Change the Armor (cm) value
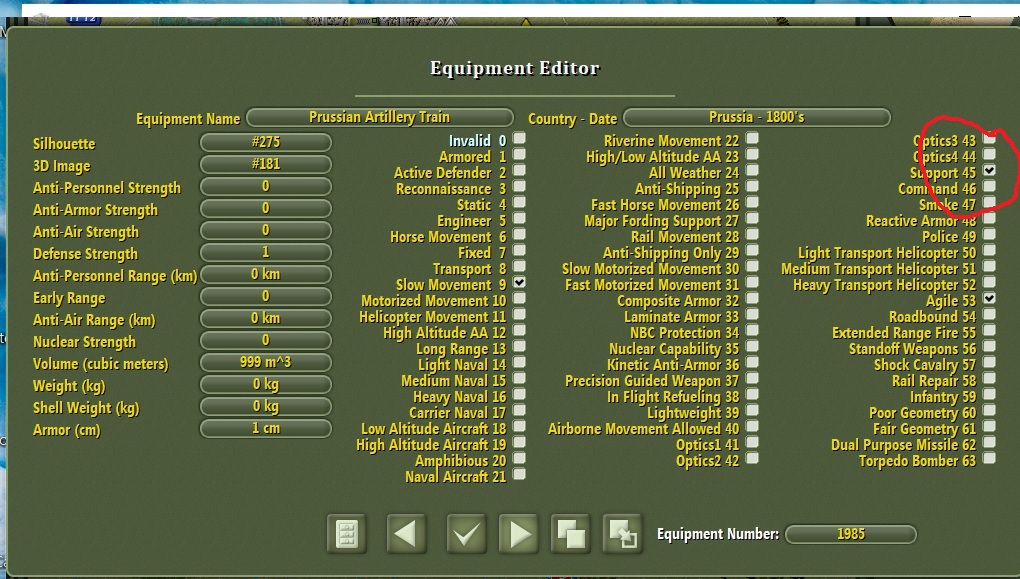1020x579 pixels. 265,429
